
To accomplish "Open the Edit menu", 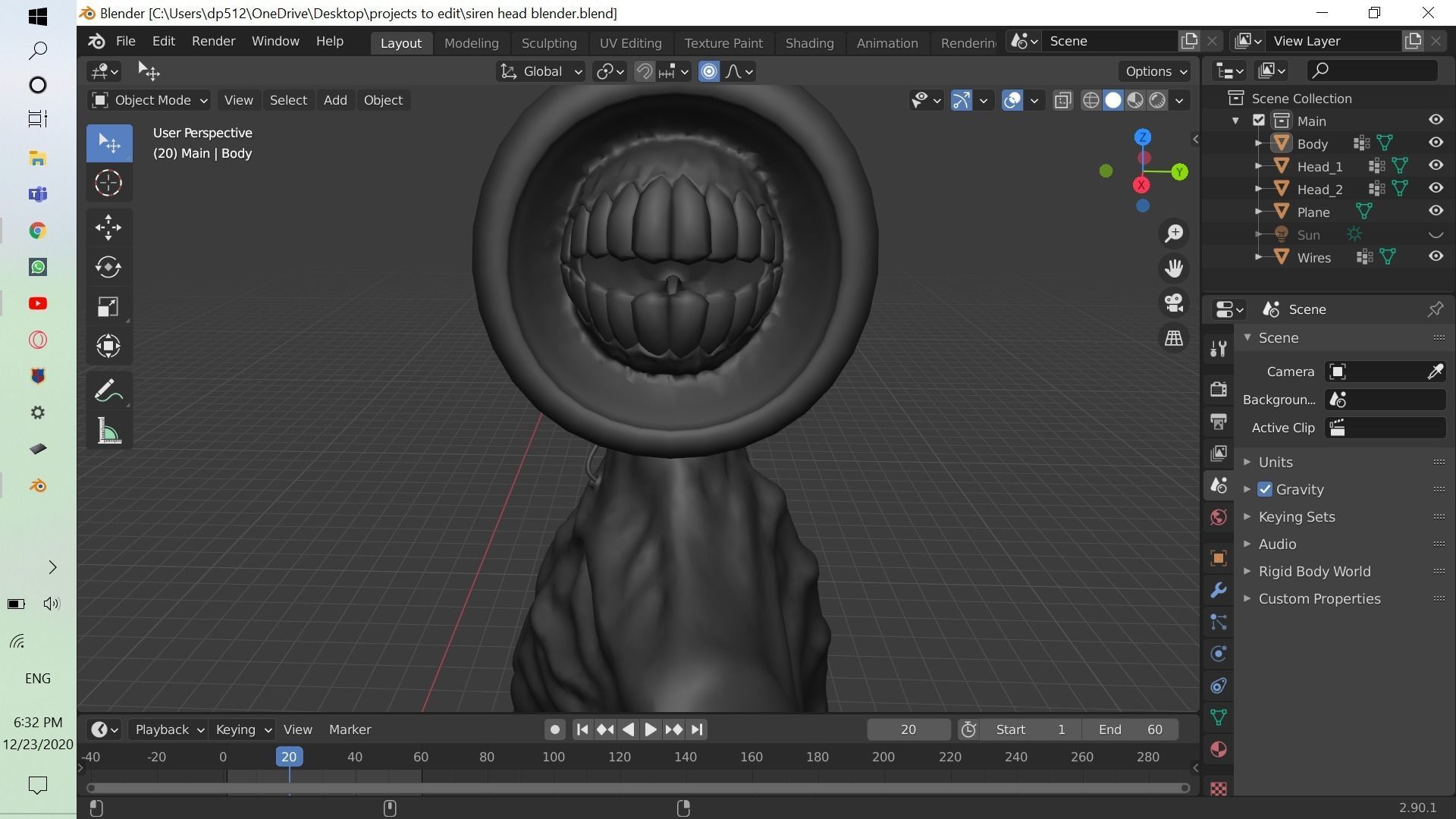I will 163,41.
